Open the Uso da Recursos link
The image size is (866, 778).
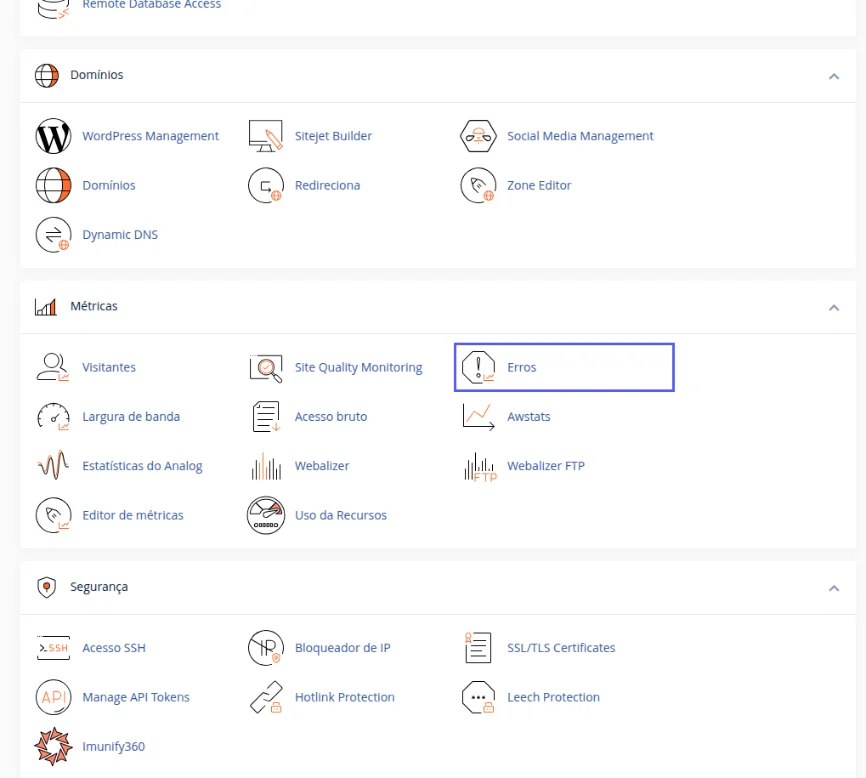pyautogui.click(x=341, y=515)
